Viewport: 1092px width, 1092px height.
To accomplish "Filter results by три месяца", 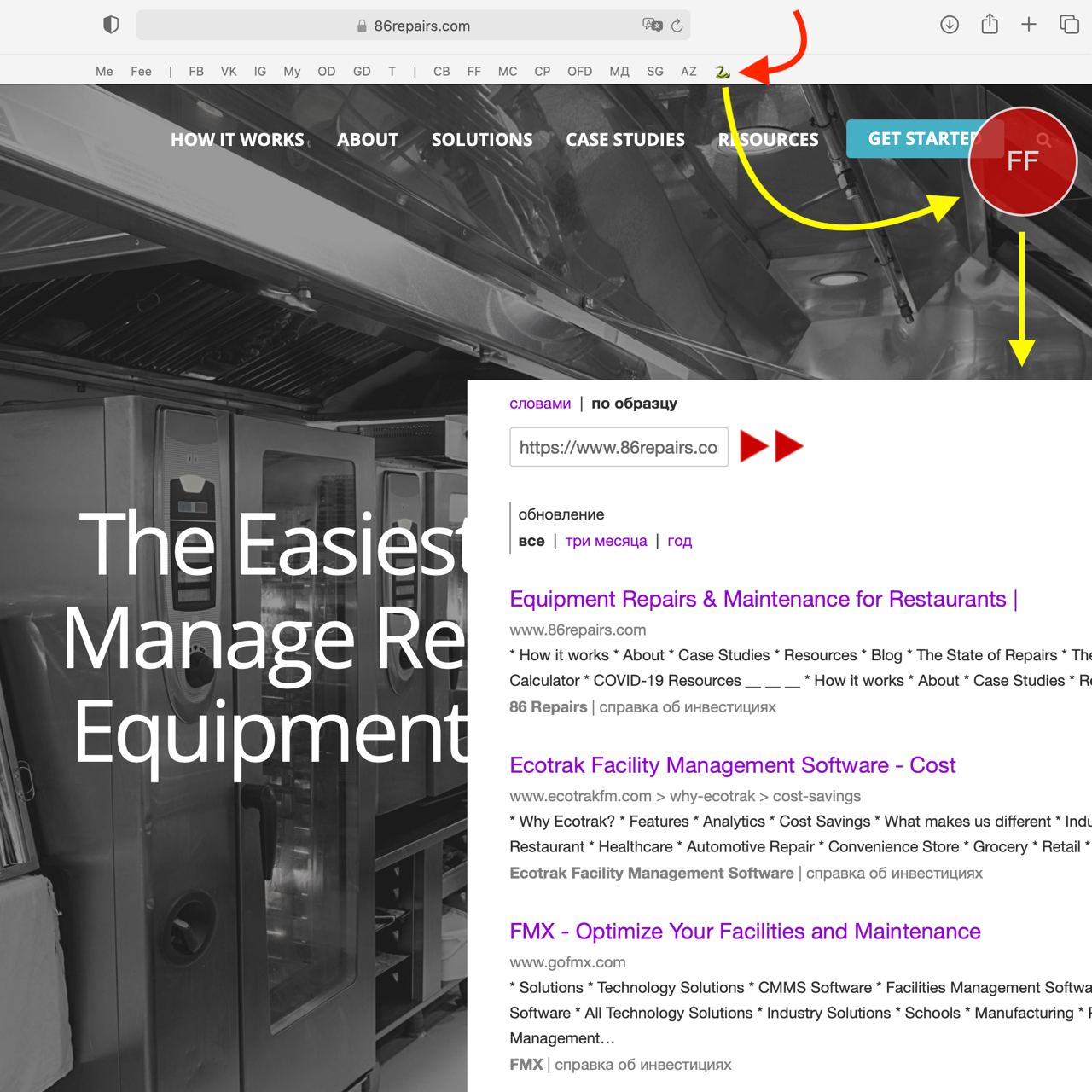I will point(606,541).
